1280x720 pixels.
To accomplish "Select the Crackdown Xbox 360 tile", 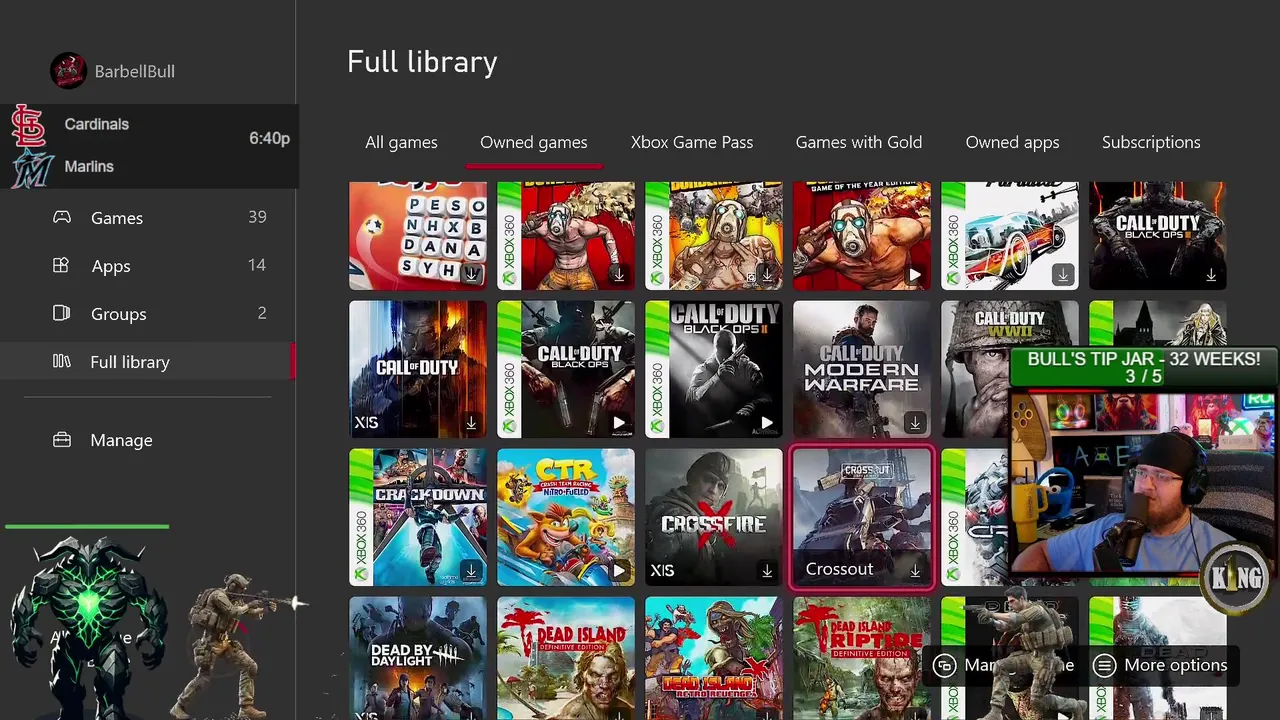I will click(x=418, y=517).
